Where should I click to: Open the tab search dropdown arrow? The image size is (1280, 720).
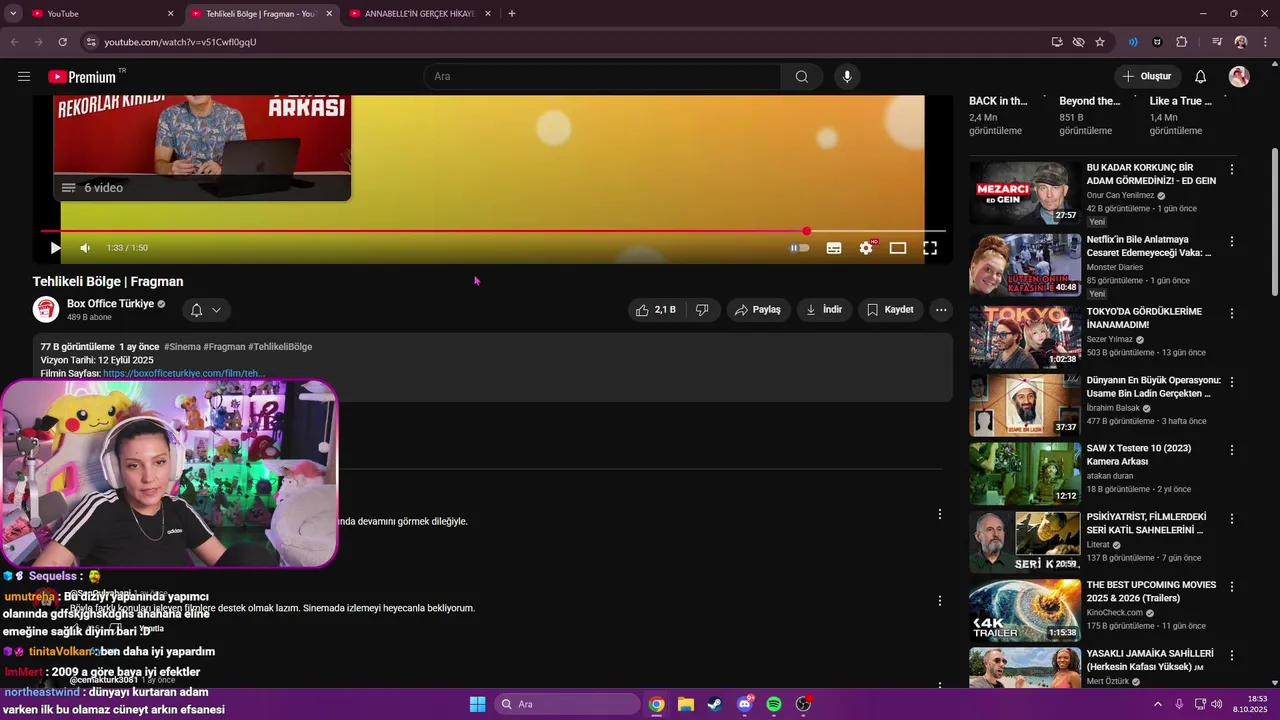[13, 14]
